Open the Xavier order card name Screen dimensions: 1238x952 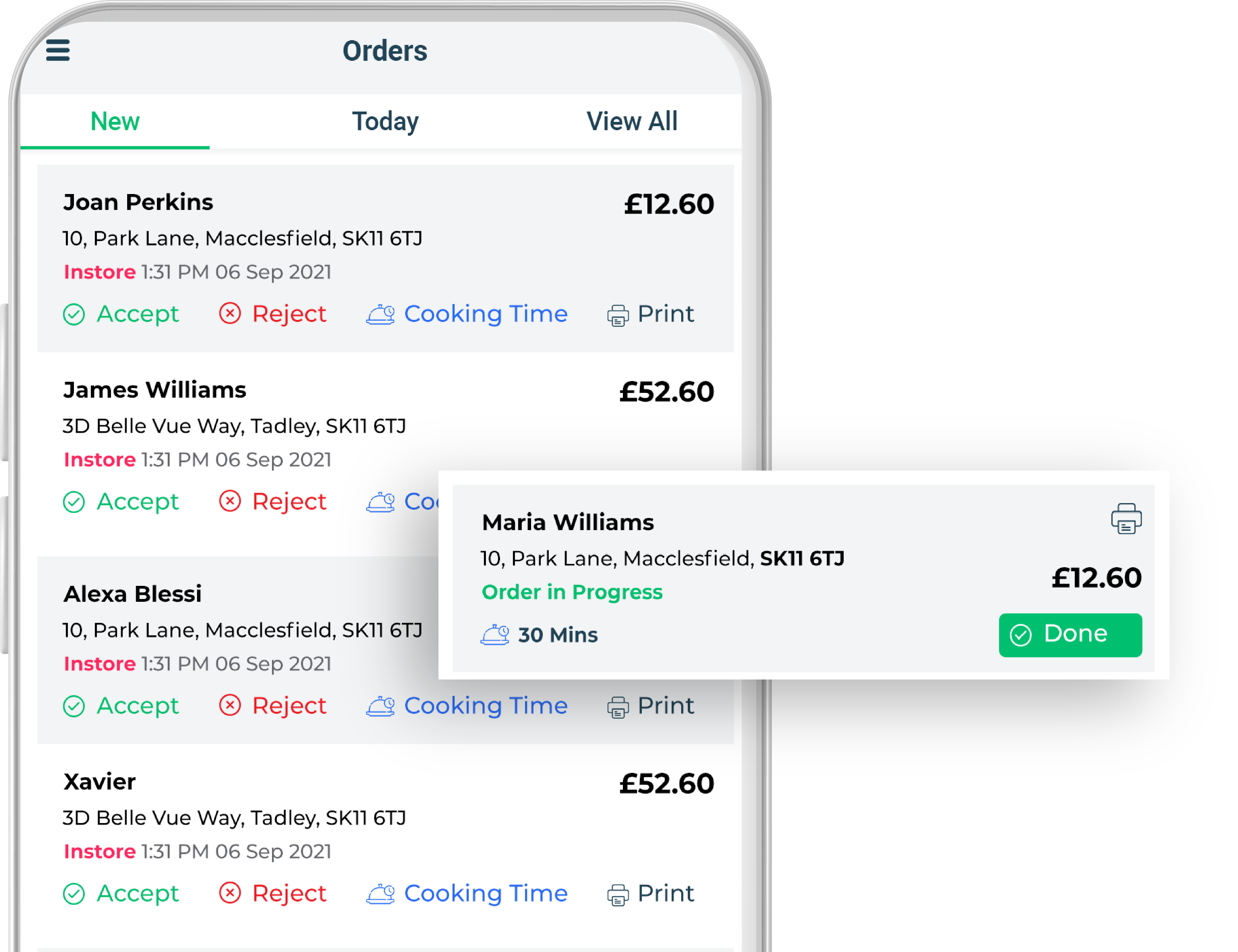(x=100, y=782)
